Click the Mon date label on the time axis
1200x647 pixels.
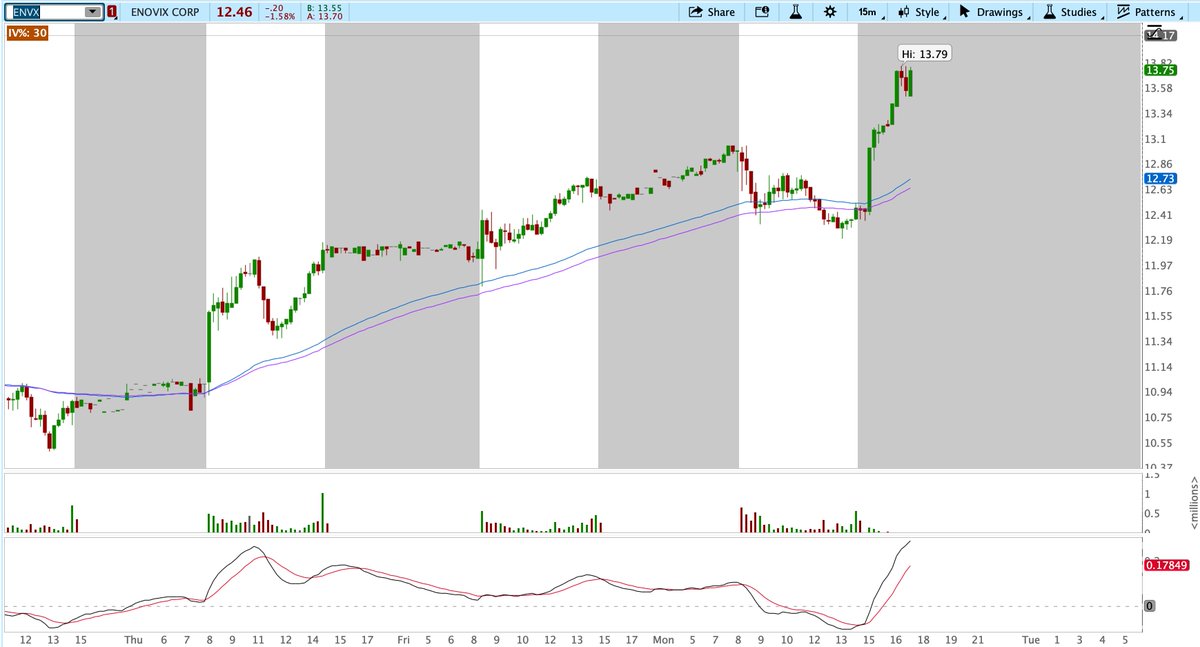tap(664, 638)
